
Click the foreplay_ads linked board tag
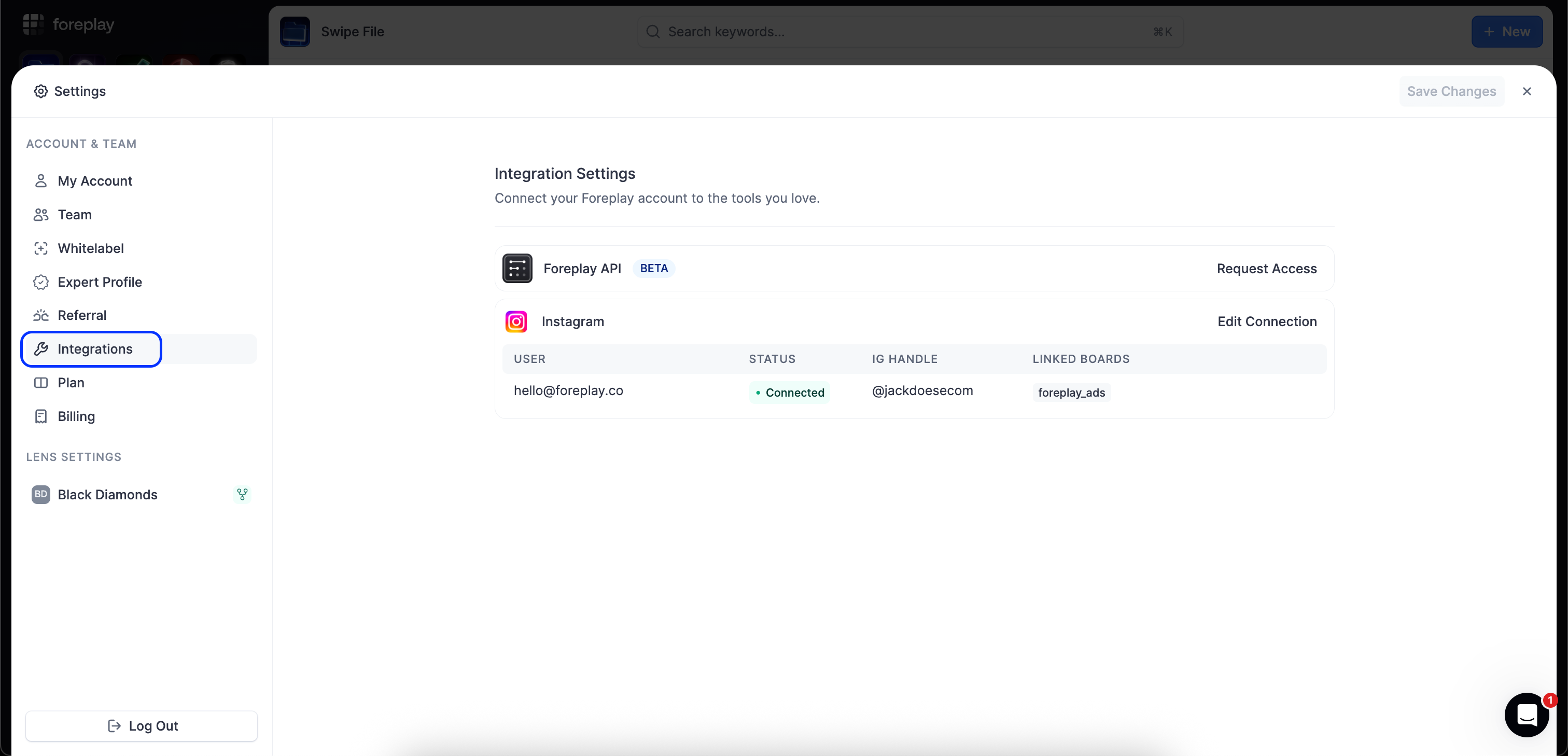coord(1071,393)
